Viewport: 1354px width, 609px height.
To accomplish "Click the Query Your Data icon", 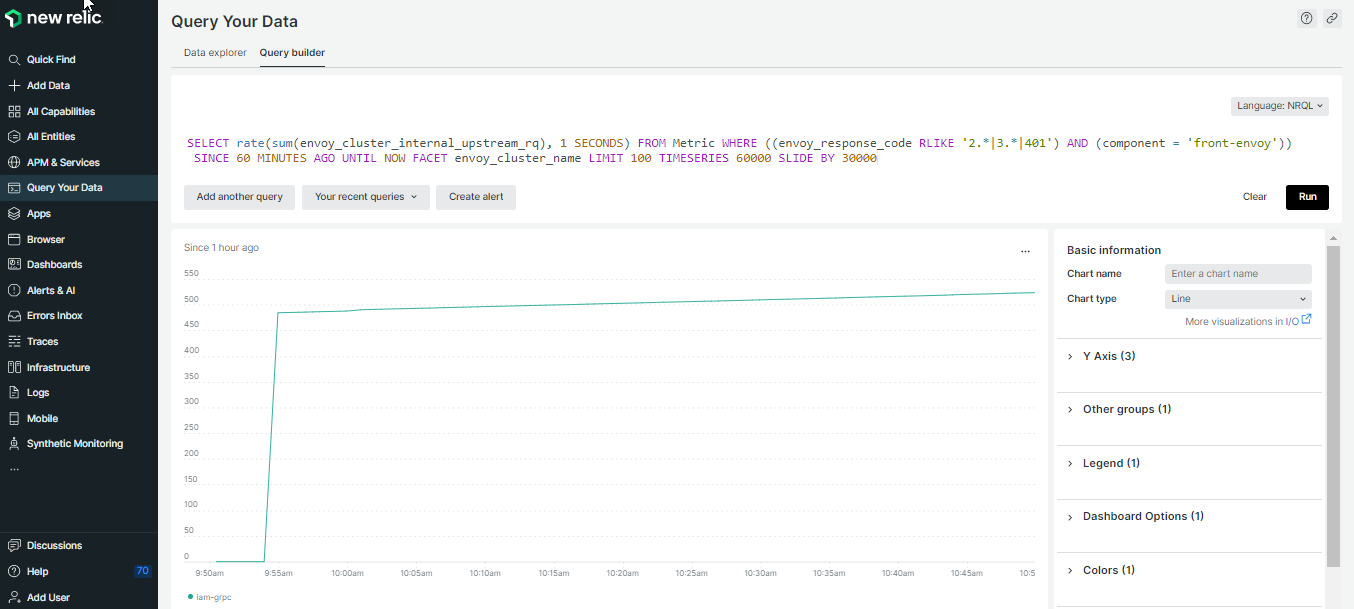I will click(x=14, y=188).
